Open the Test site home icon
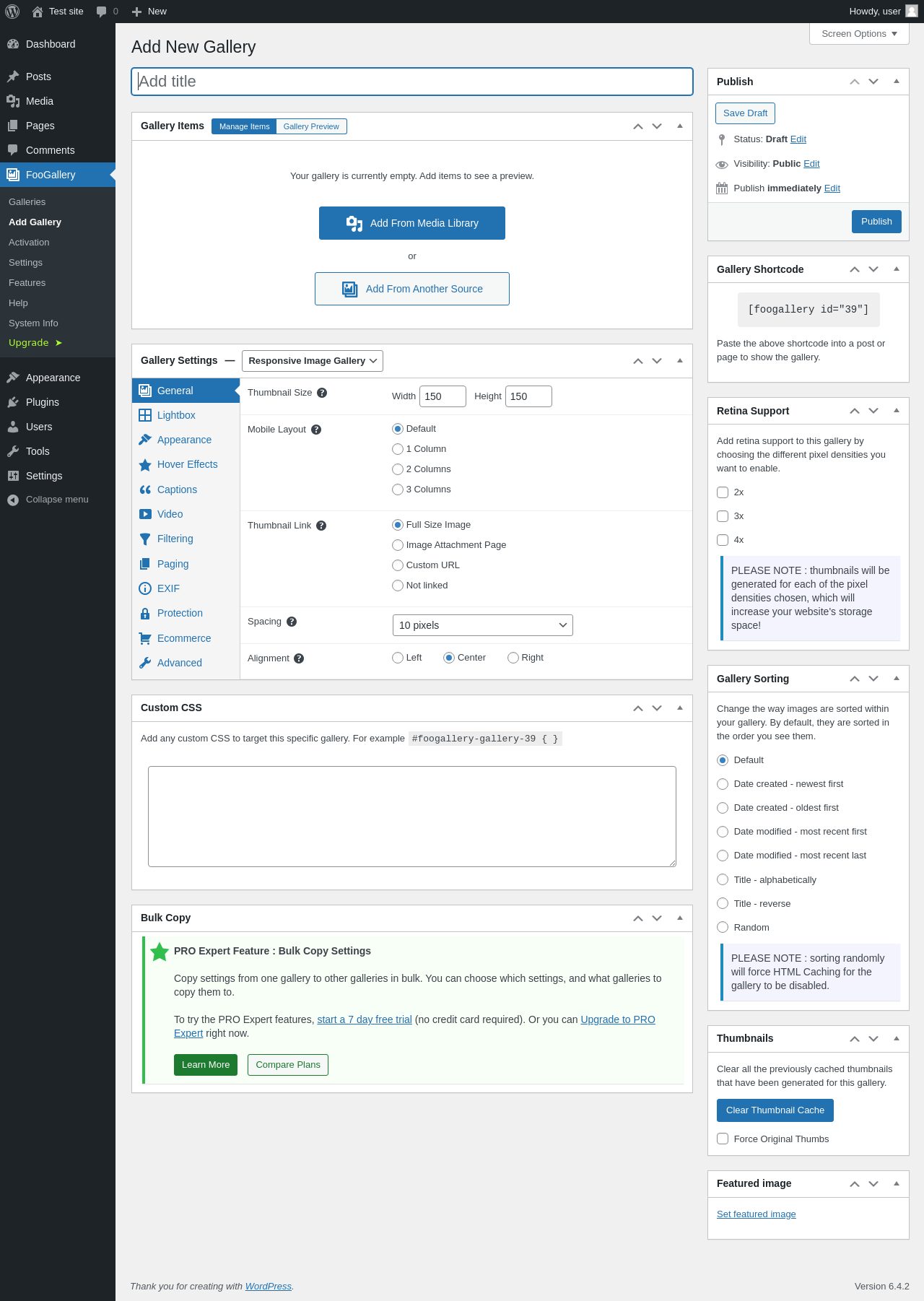The image size is (924, 1301). click(38, 12)
